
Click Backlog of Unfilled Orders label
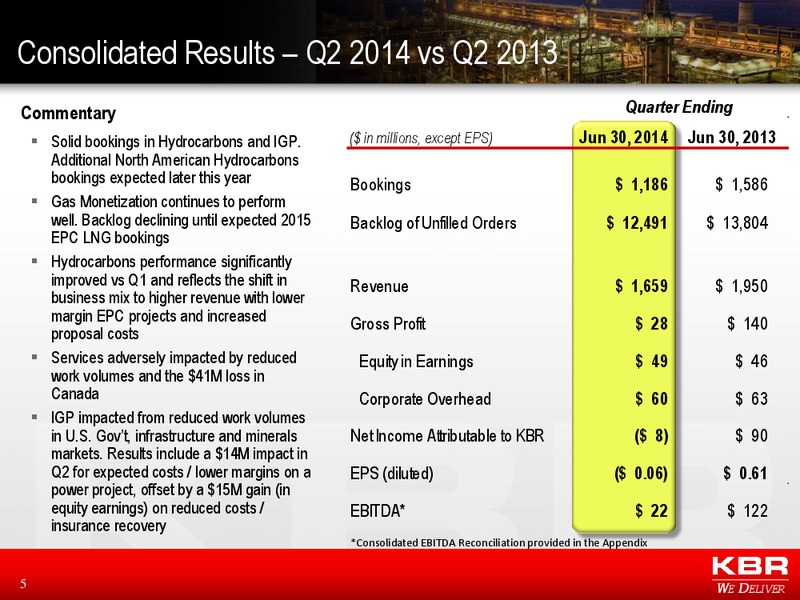point(433,223)
